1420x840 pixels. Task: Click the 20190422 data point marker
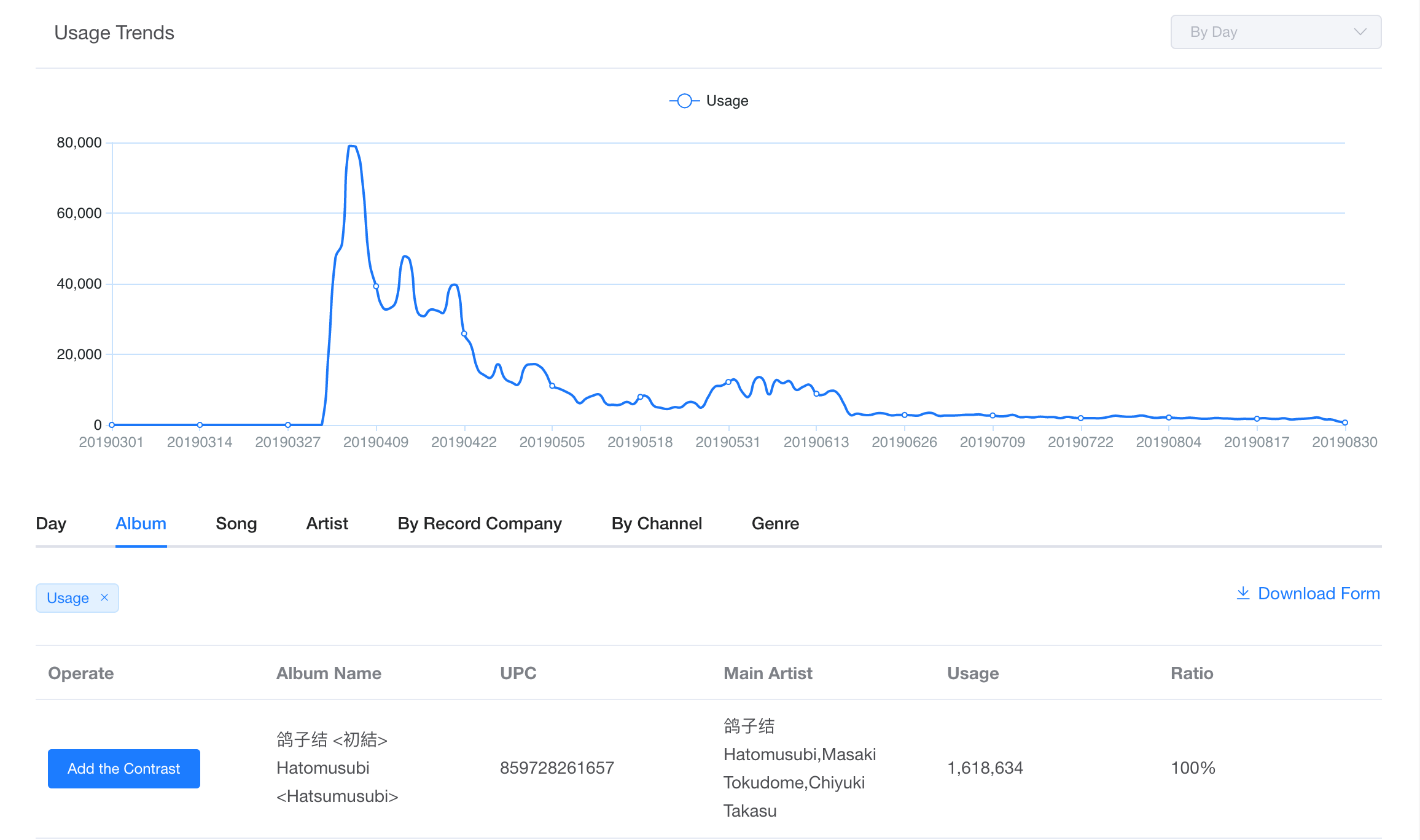point(464,334)
